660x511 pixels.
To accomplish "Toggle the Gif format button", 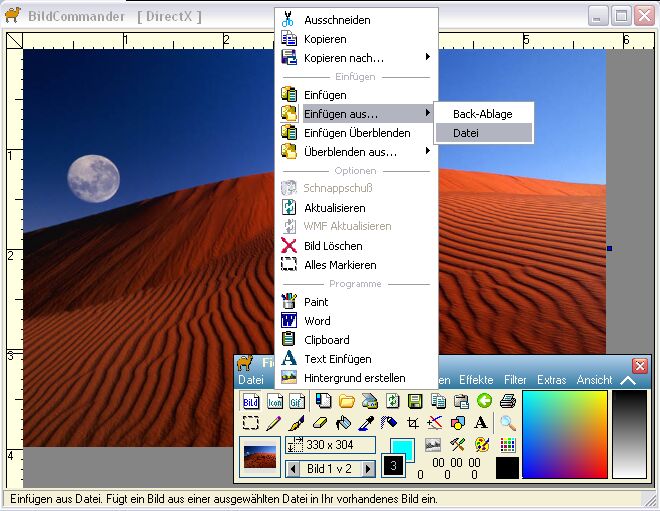I will coord(296,401).
